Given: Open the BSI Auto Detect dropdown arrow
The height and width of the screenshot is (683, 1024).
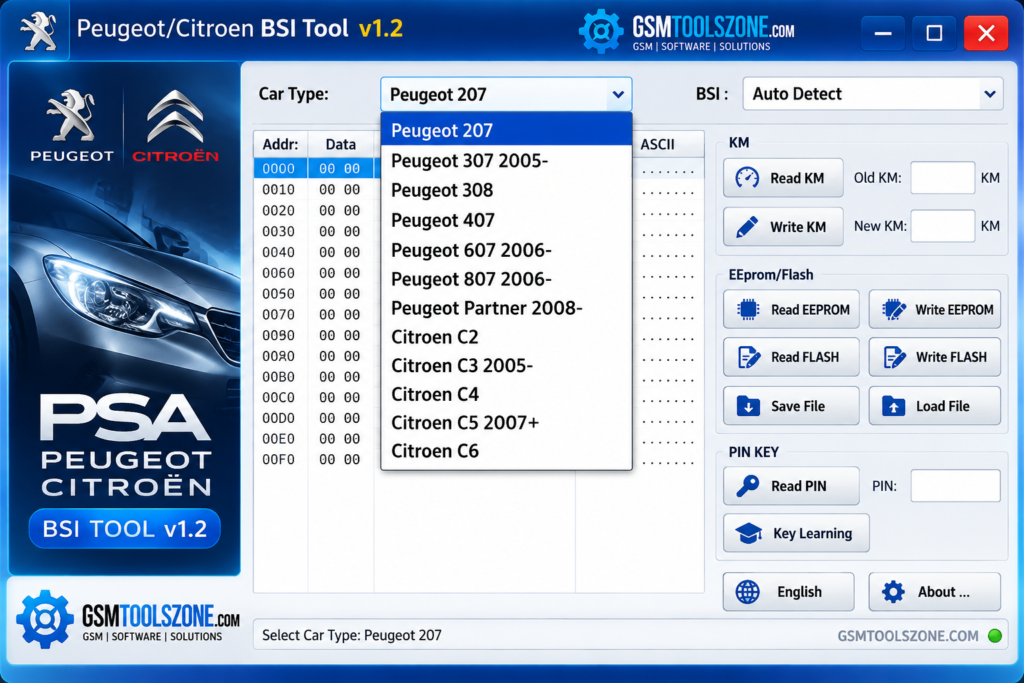Looking at the screenshot, I should point(990,94).
